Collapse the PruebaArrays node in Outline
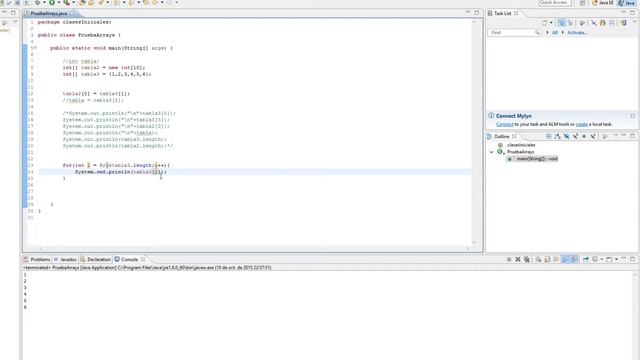This screenshot has width=640, height=360. click(x=491, y=152)
